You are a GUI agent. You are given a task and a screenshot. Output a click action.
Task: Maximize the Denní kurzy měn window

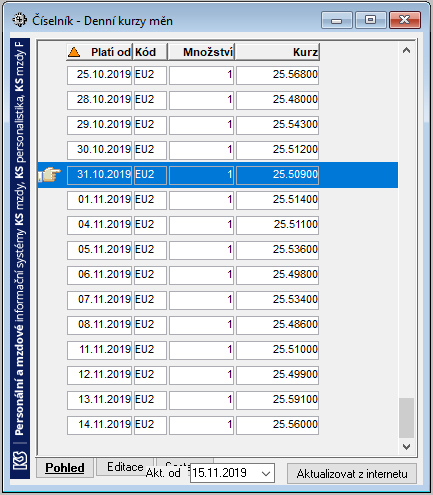(x=370, y=20)
